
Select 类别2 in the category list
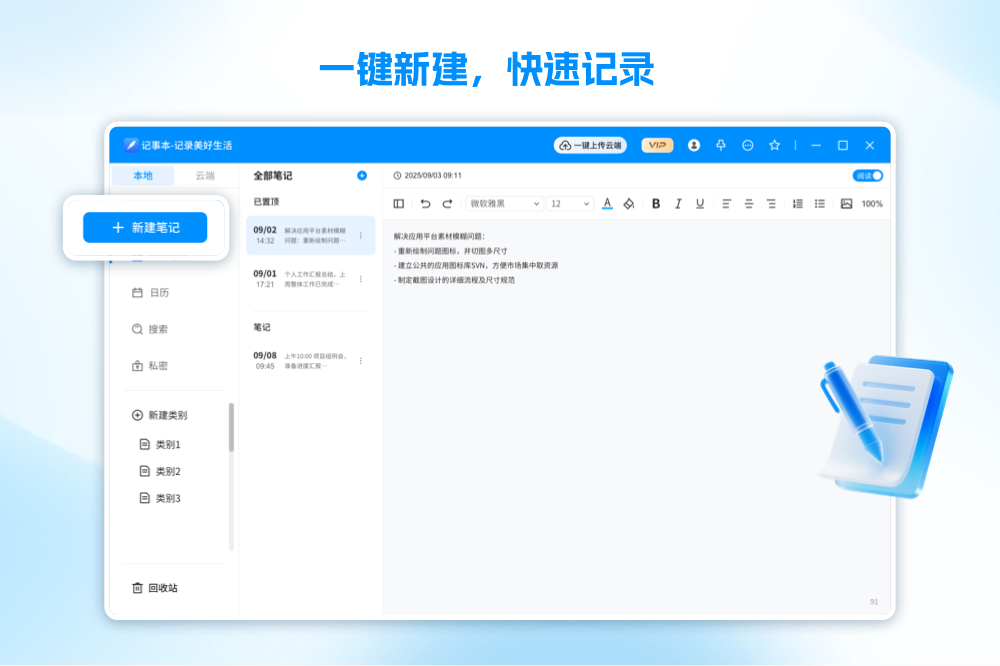[161, 471]
